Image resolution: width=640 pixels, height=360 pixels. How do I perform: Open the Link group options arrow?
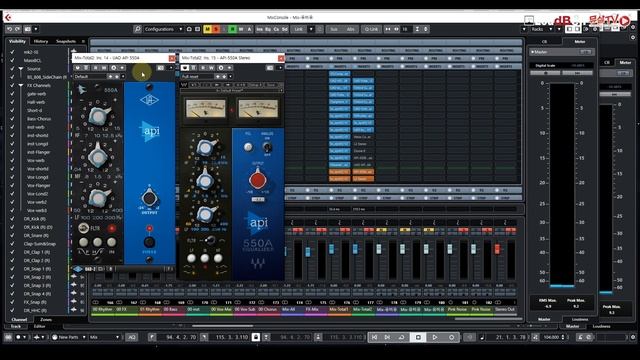click(311, 29)
